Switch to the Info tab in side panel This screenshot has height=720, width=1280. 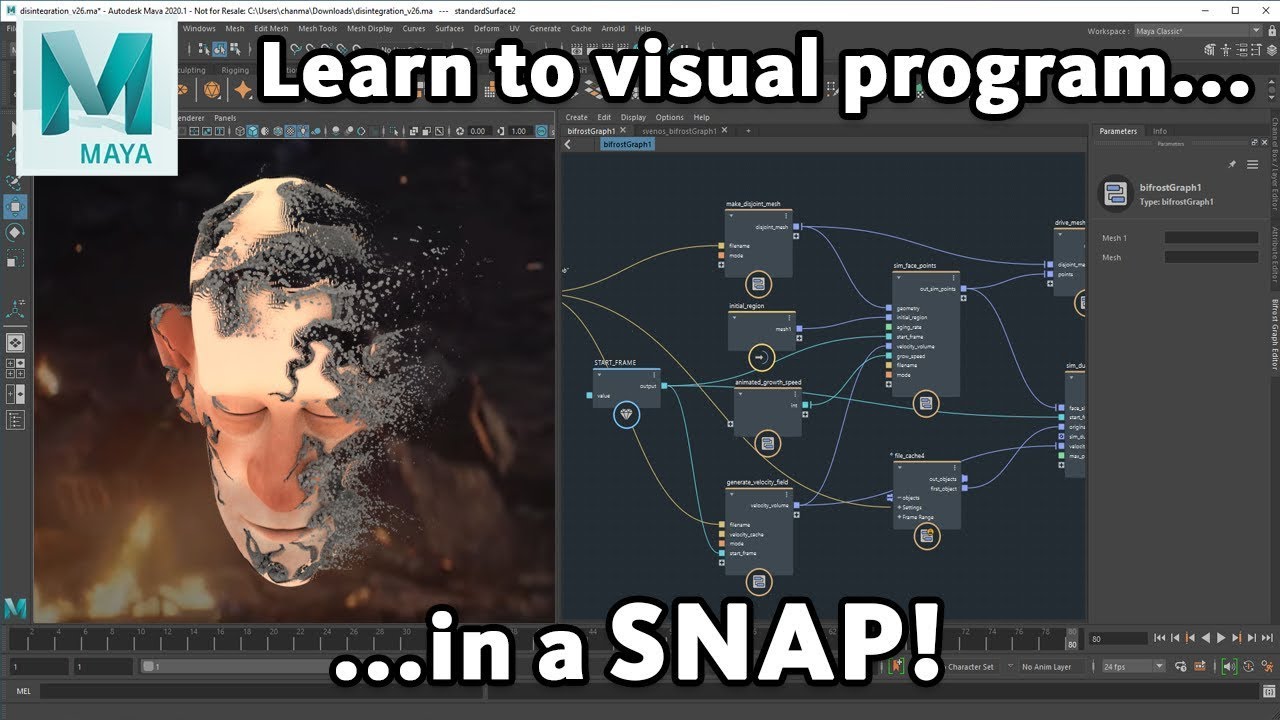1159,131
